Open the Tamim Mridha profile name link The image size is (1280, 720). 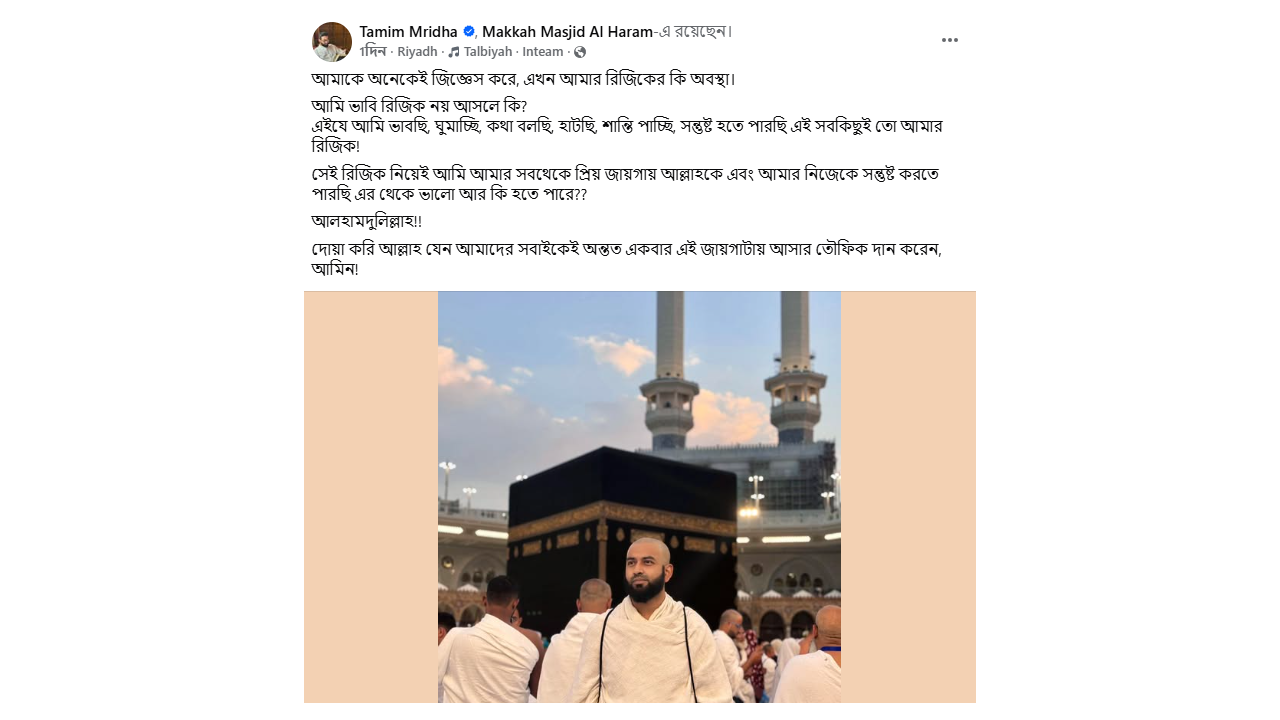[409, 32]
